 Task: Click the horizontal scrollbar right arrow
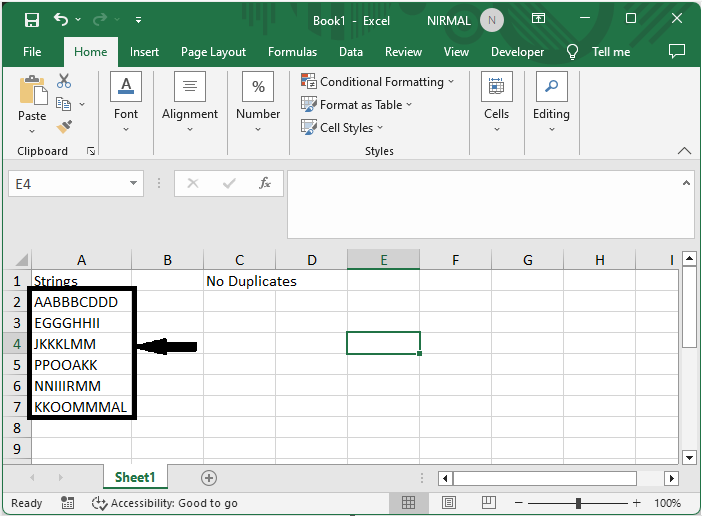[671, 478]
